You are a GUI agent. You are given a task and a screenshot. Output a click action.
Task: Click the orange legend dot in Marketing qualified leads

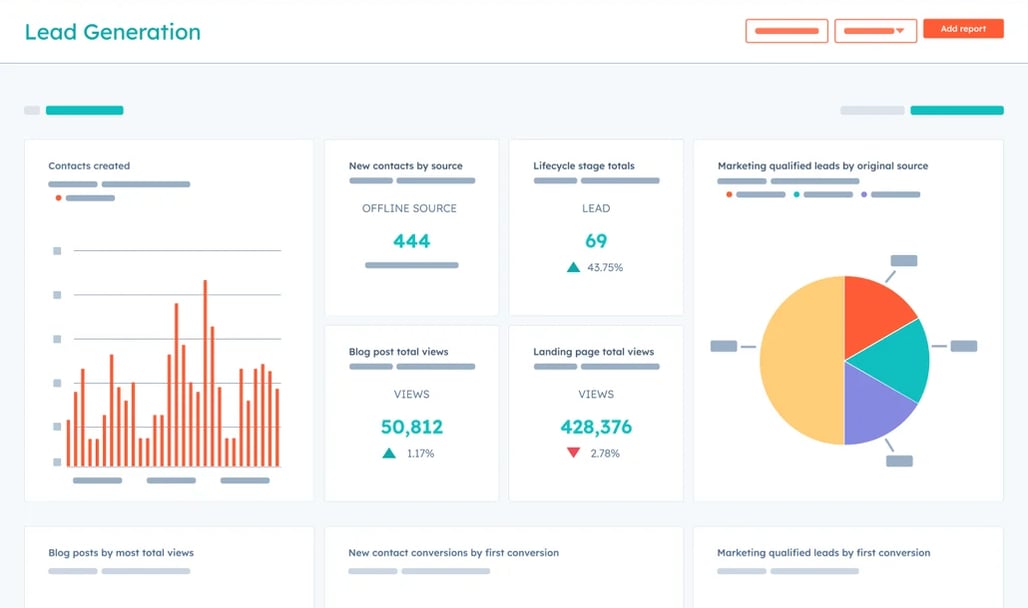point(729,194)
